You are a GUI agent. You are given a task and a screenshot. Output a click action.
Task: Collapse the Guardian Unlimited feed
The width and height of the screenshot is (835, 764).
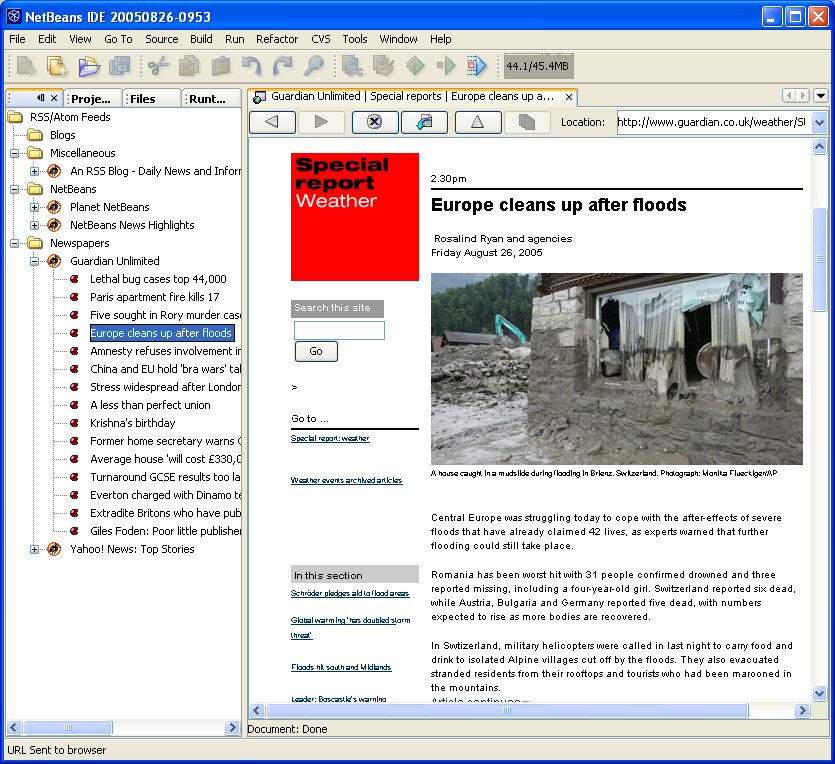coord(35,261)
